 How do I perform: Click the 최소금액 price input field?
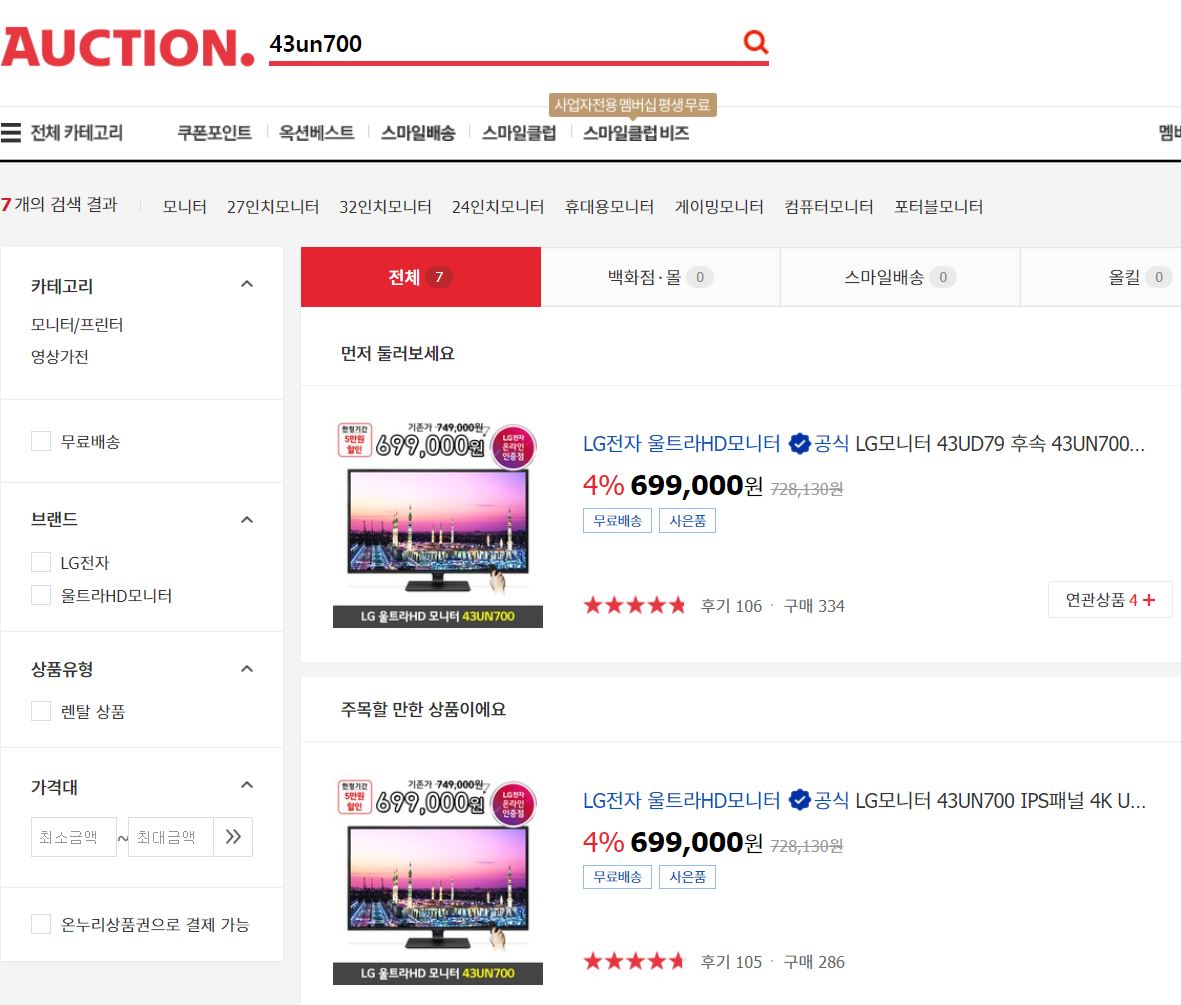point(73,837)
